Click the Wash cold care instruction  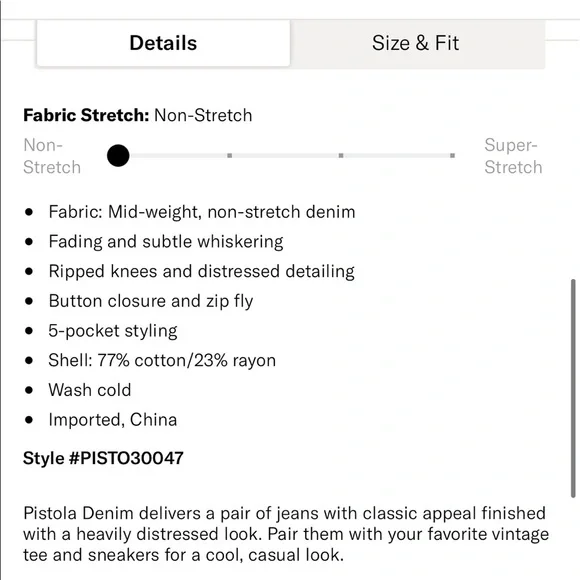point(90,390)
